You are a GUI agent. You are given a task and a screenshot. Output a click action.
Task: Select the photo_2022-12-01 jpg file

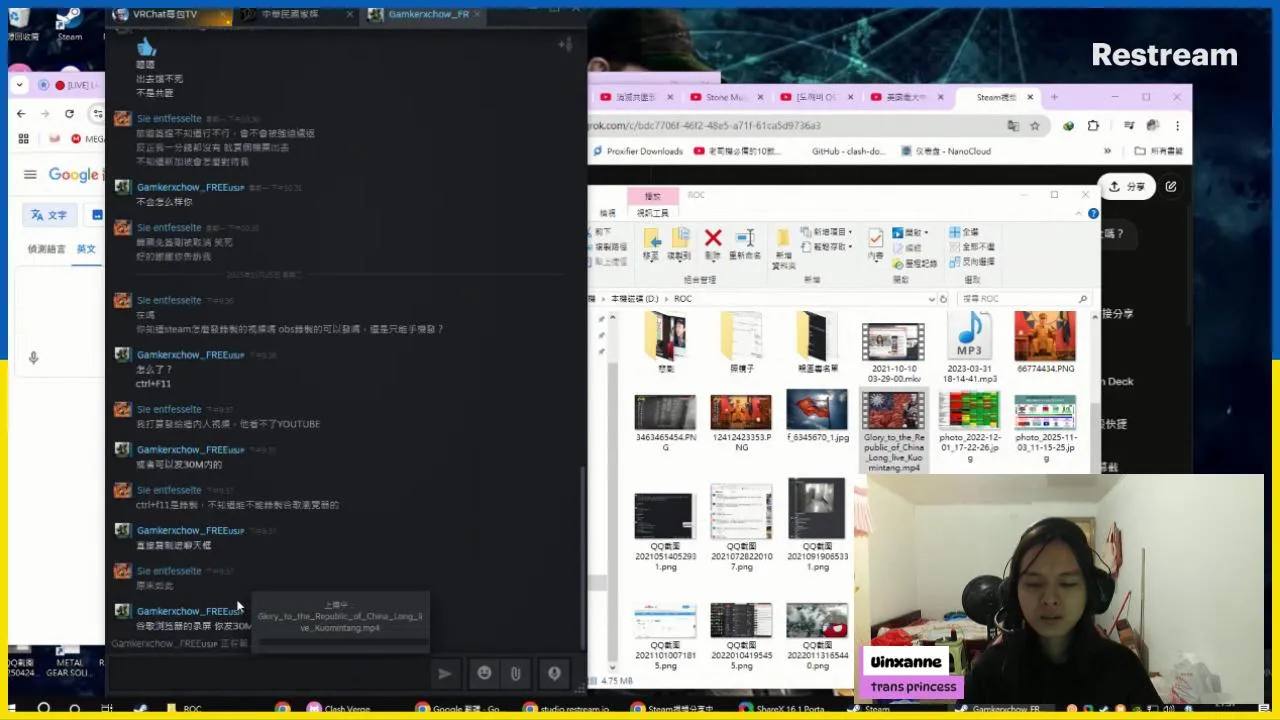coord(969,428)
